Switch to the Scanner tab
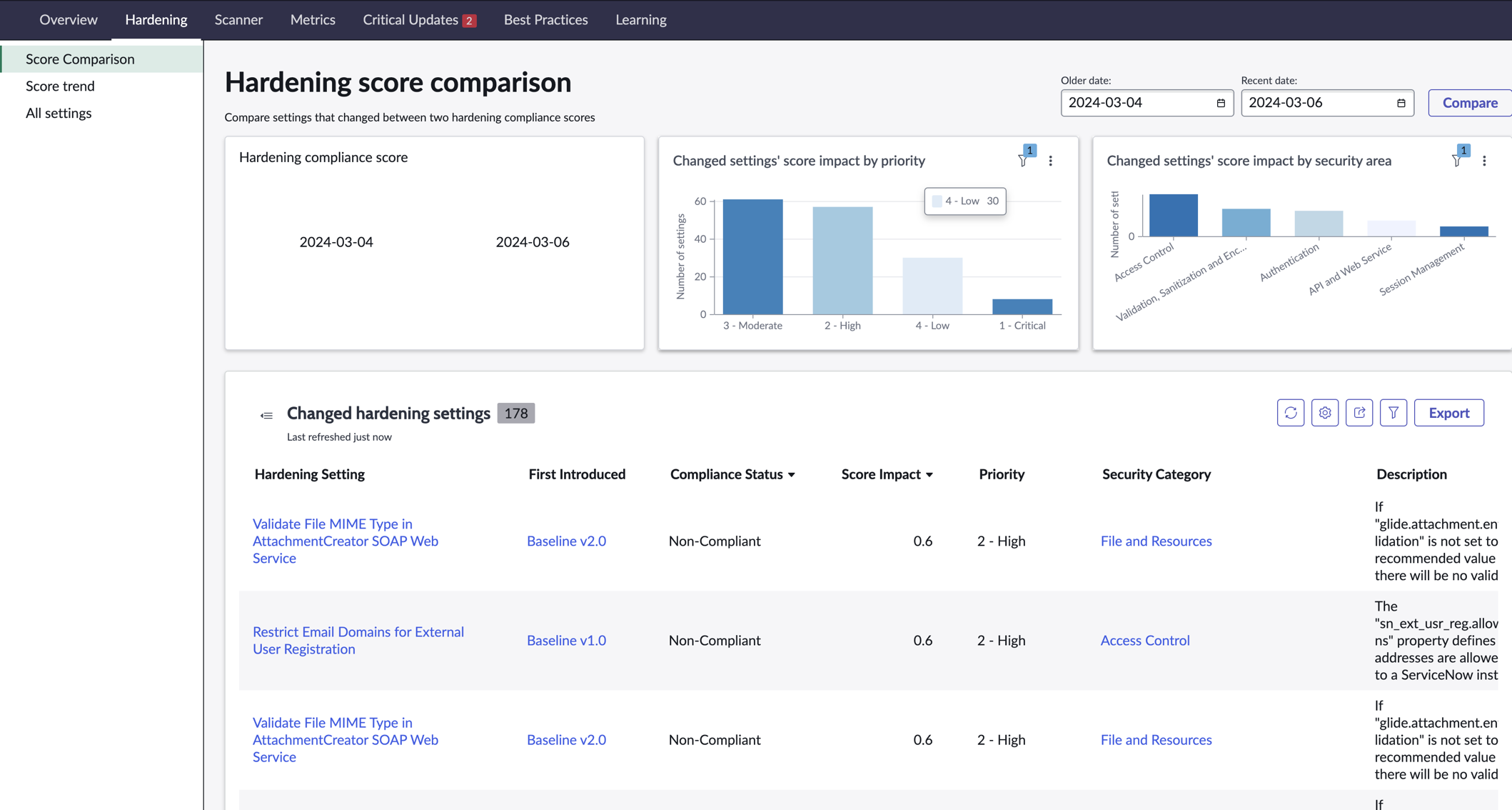The height and width of the screenshot is (810, 1512). click(x=238, y=19)
